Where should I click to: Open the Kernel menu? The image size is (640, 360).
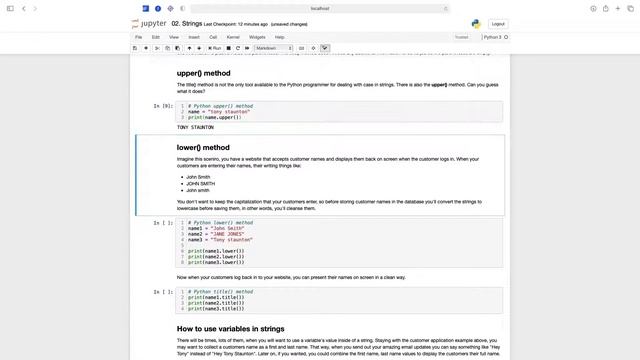(233, 37)
